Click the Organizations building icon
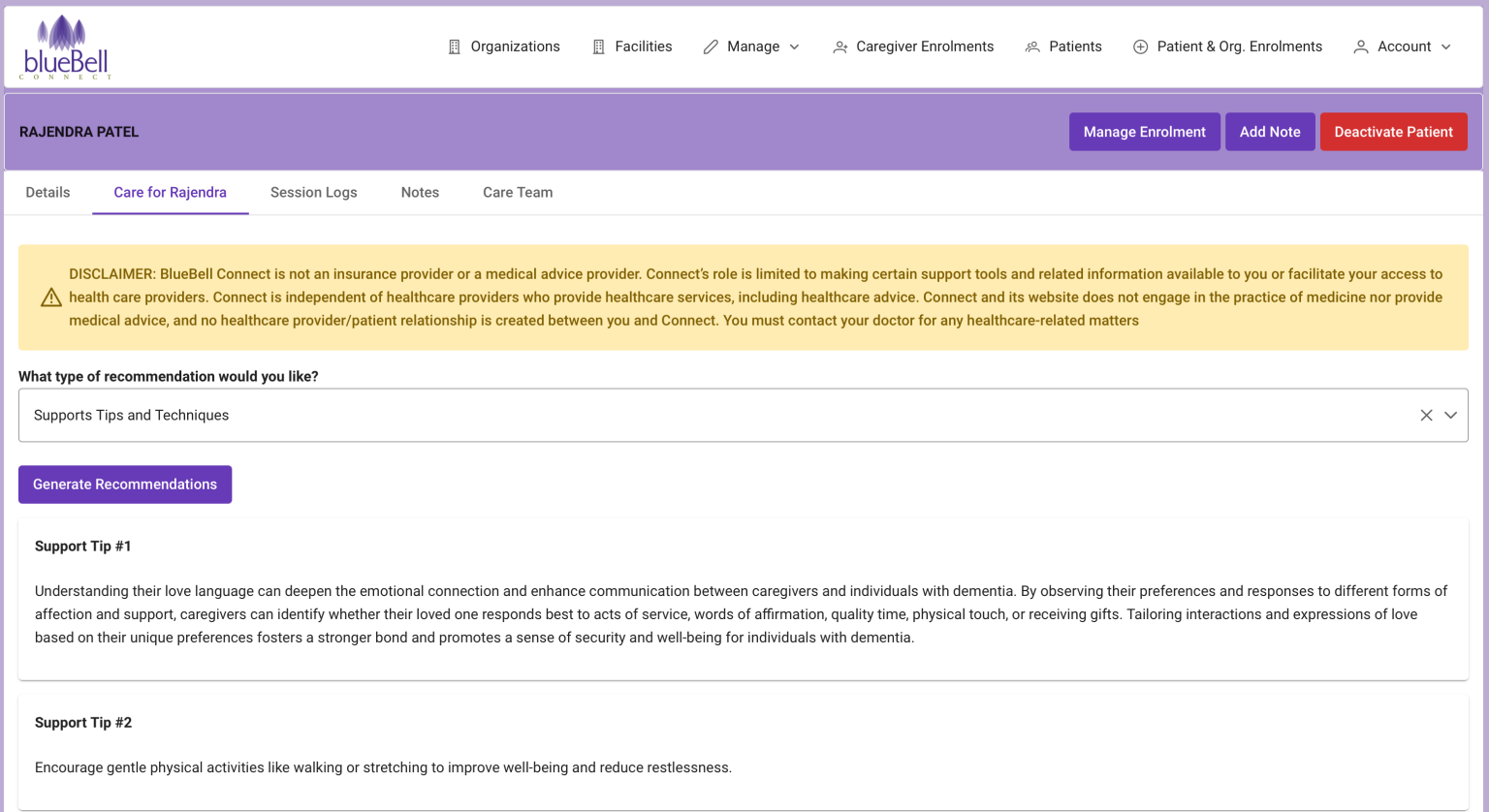The height and width of the screenshot is (812, 1489). point(454,47)
